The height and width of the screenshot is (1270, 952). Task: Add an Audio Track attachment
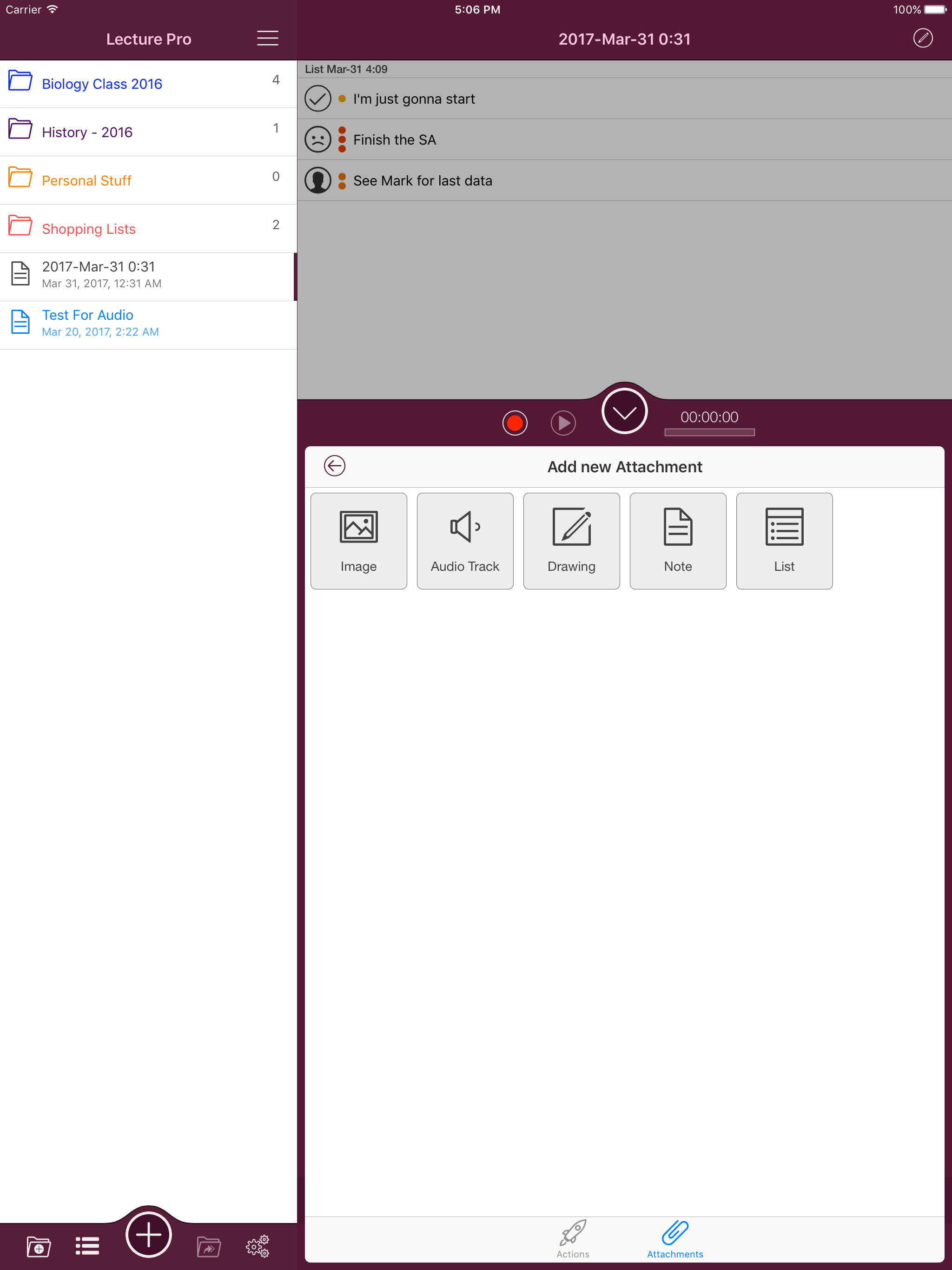point(464,540)
